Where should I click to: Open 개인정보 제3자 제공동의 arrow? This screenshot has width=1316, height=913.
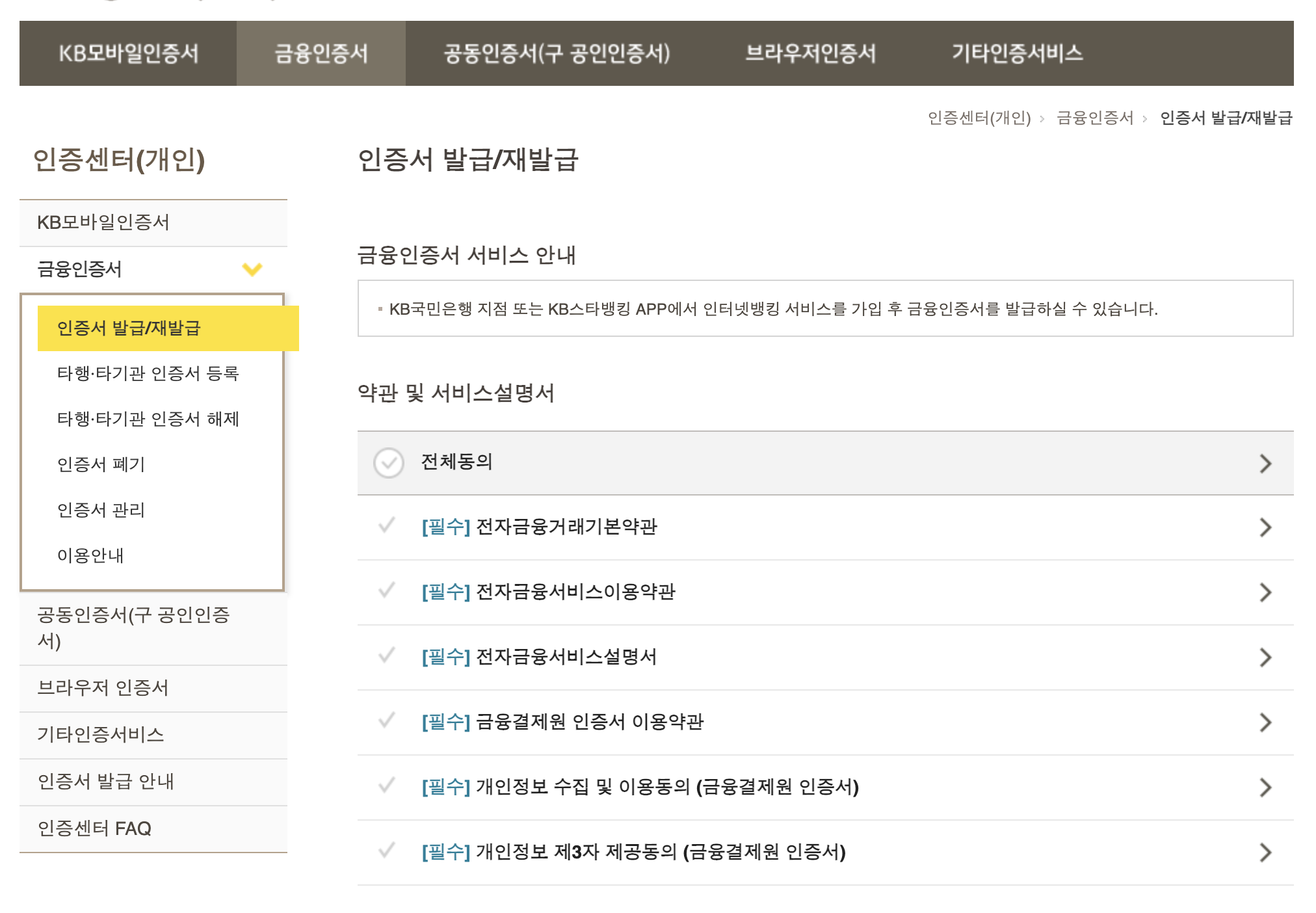pyautogui.click(x=1265, y=852)
